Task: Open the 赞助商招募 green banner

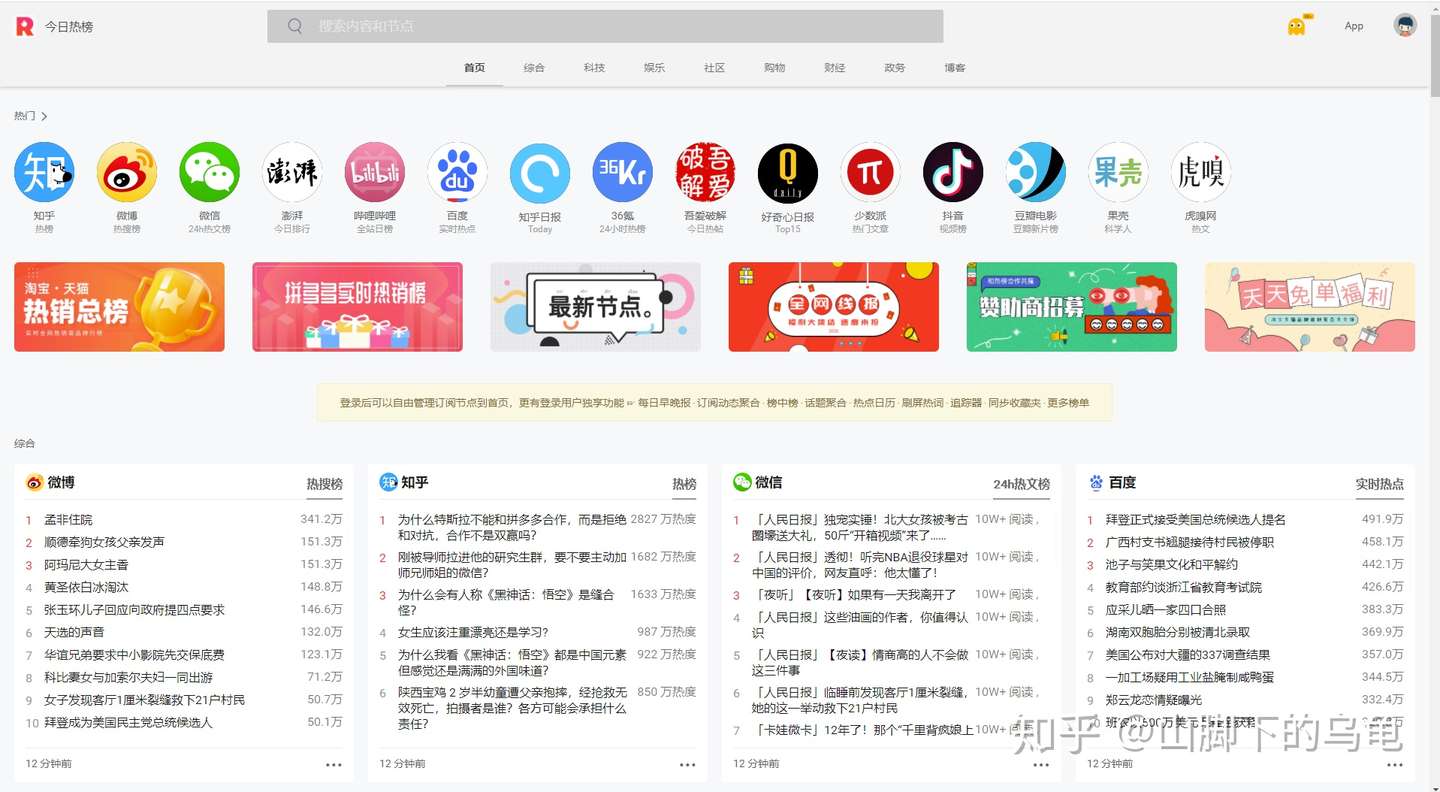Action: [x=1072, y=307]
